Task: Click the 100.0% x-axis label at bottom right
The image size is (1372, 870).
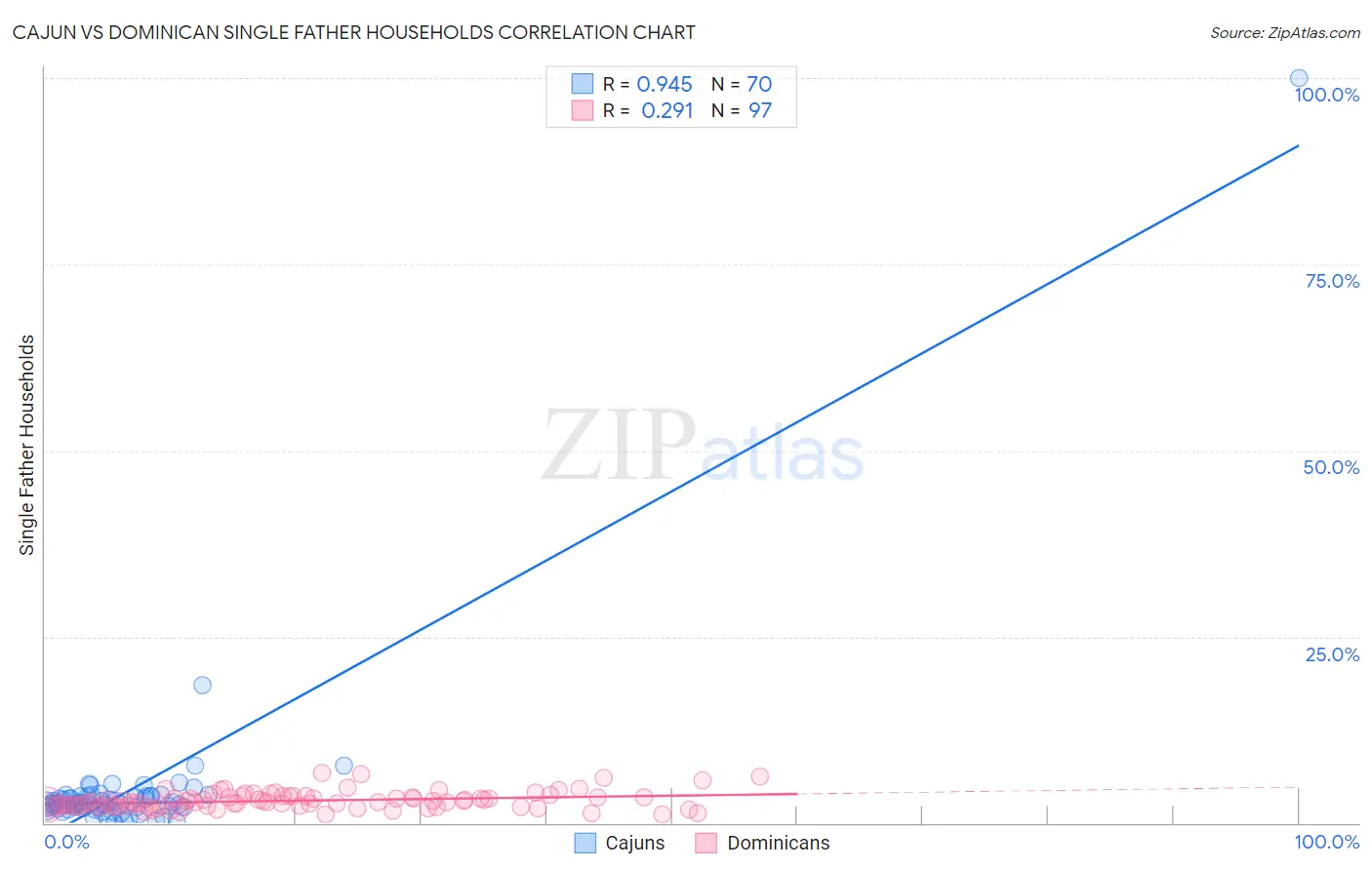Action: [1327, 842]
